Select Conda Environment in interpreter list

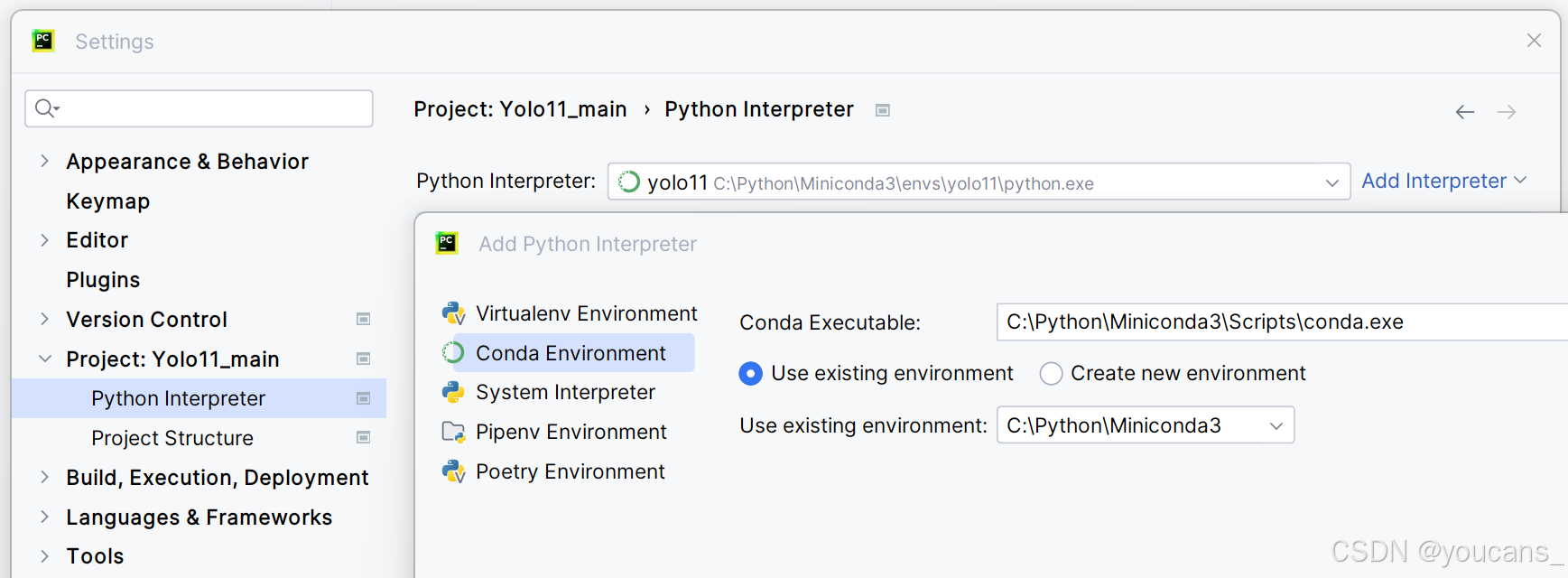pyautogui.click(x=571, y=353)
